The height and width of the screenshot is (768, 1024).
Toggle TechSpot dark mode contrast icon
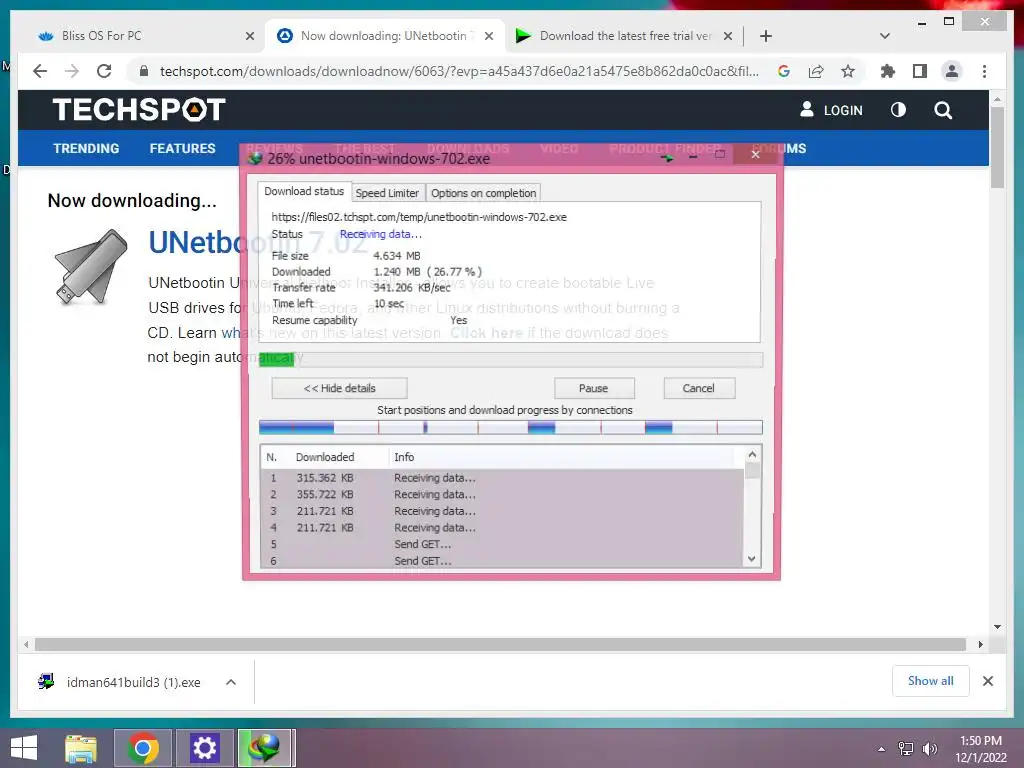(898, 110)
